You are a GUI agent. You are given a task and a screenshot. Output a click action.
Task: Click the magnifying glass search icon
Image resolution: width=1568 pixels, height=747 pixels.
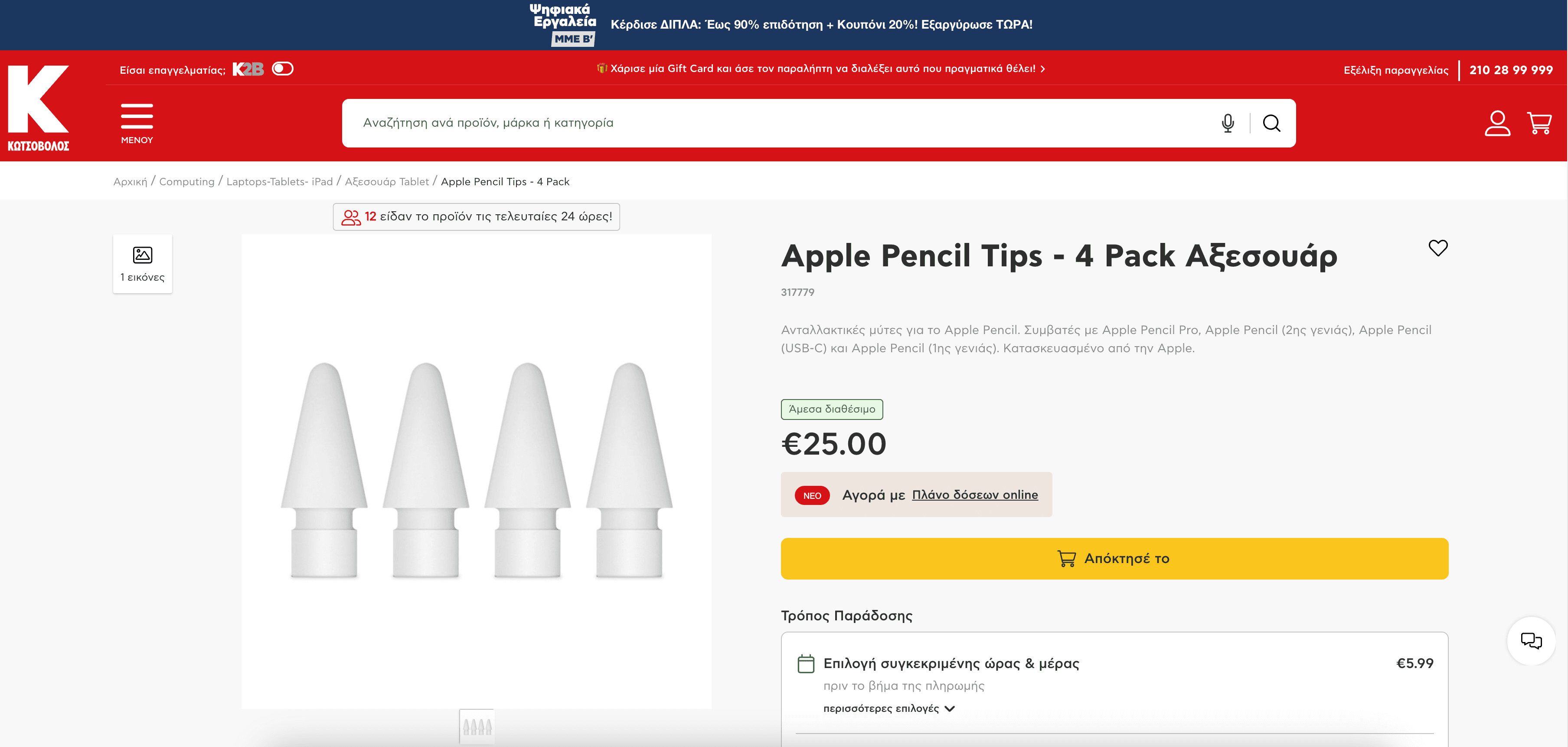click(1271, 123)
